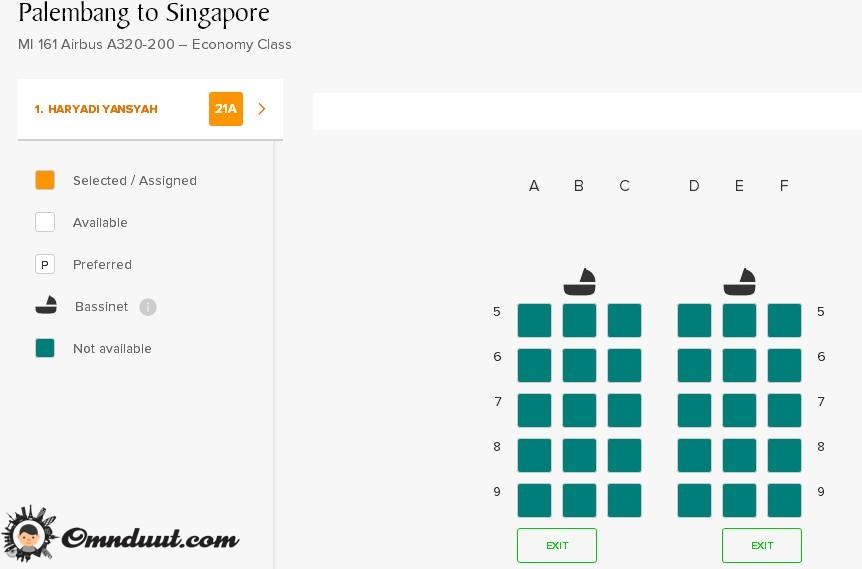
Task: Open passenger 1. Haryadi Yansyah tab
Action: pyautogui.click(x=96, y=109)
